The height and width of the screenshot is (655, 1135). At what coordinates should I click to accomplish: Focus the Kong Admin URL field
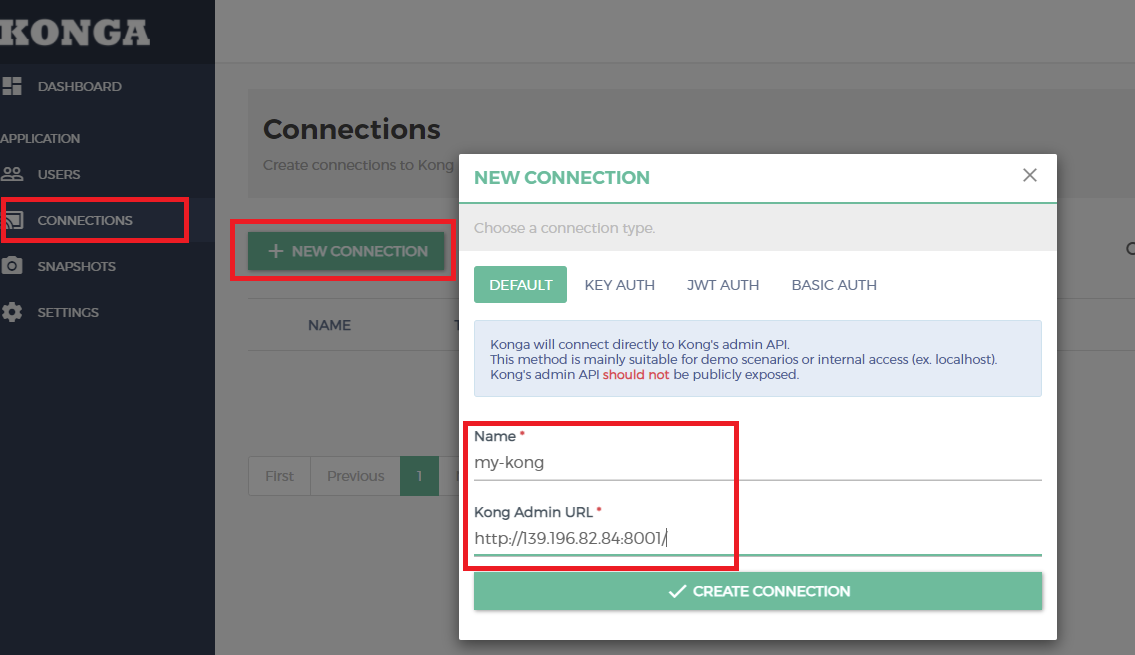(758, 538)
